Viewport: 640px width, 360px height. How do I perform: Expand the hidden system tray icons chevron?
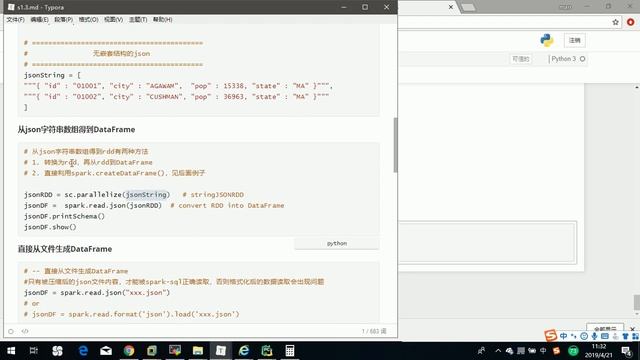click(498, 351)
